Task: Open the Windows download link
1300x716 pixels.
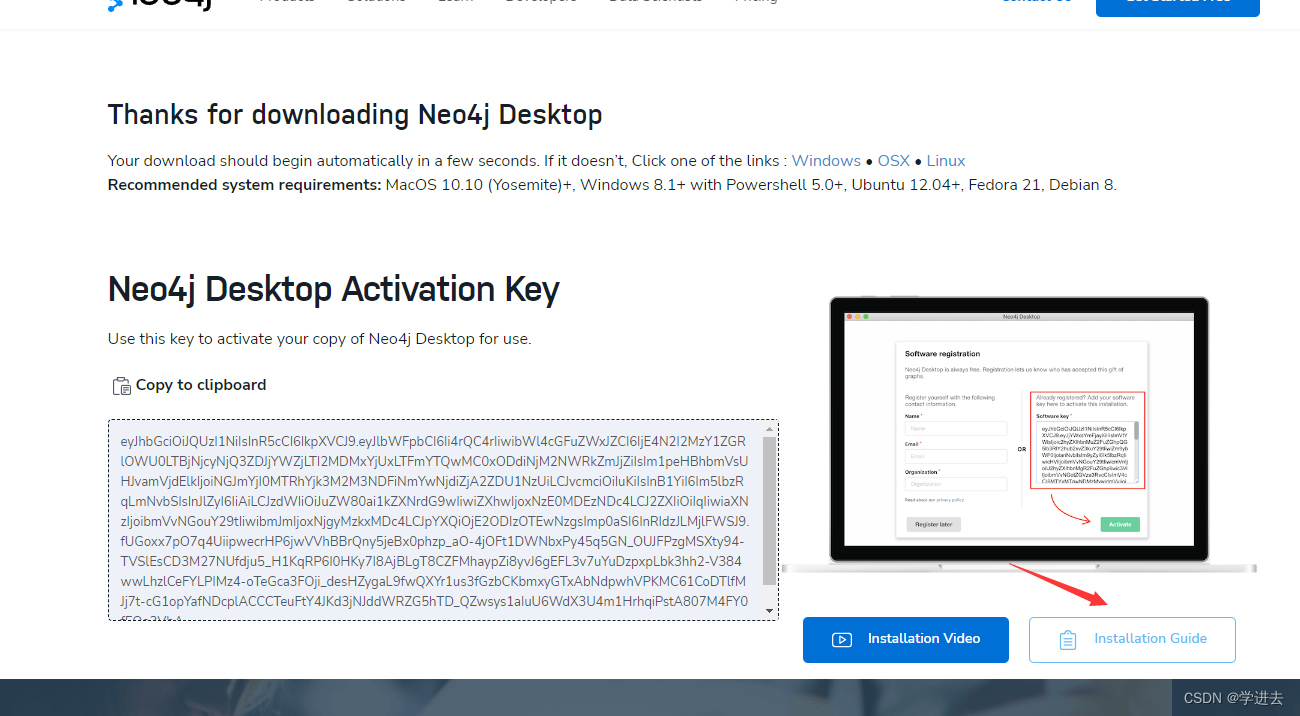Action: (826, 161)
